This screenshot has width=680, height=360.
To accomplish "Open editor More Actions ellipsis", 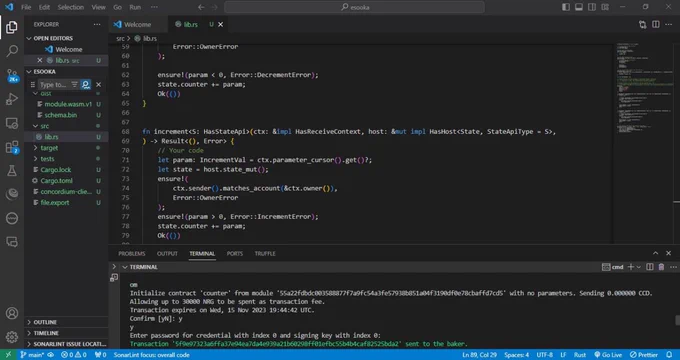I will click(x=669, y=25).
